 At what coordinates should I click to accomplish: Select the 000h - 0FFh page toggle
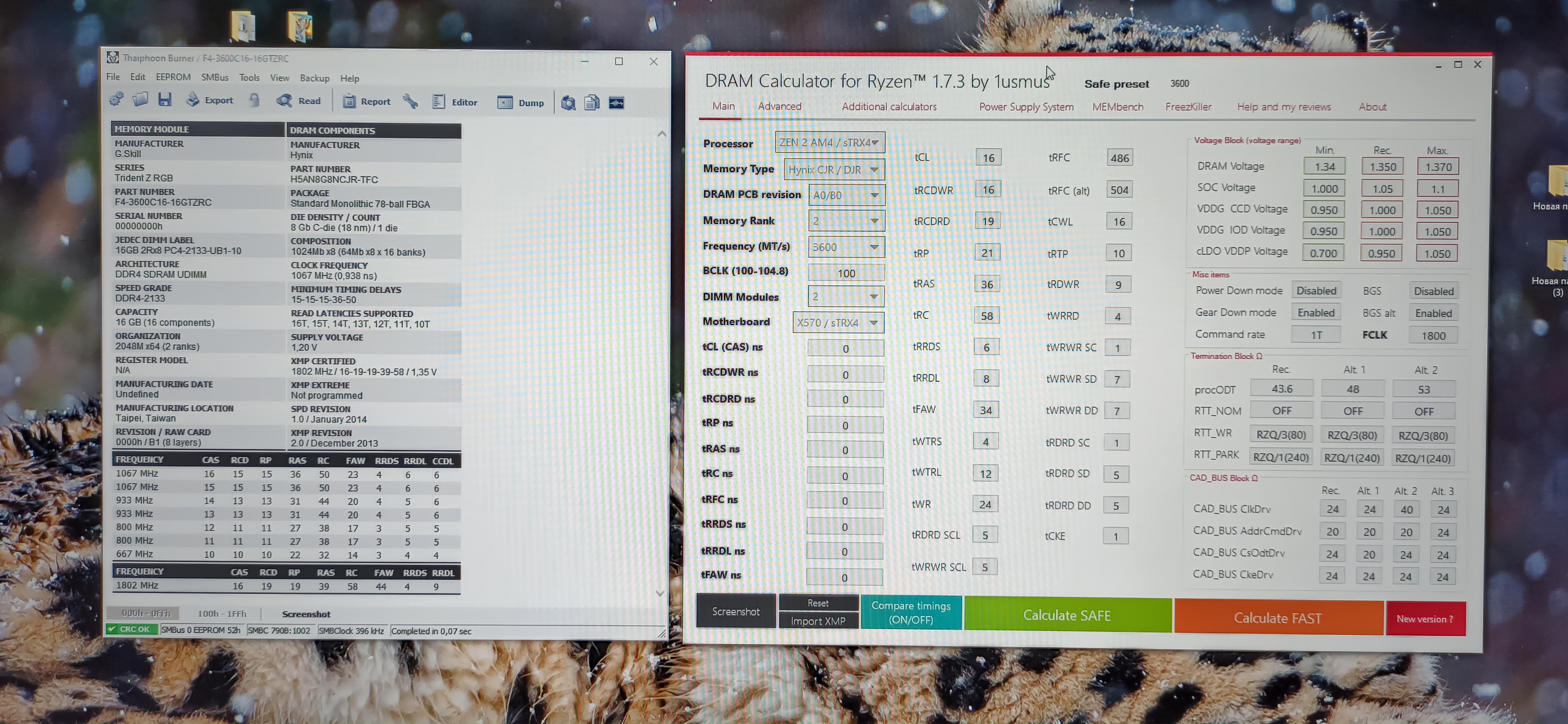tap(146, 613)
